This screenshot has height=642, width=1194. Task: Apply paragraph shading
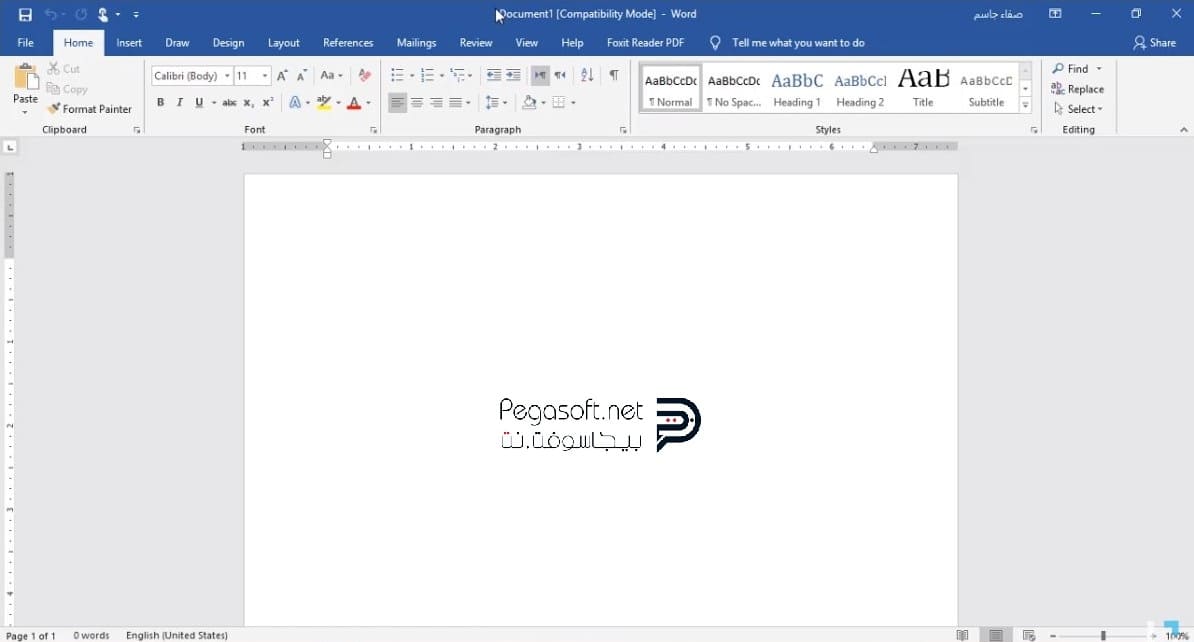tap(529, 102)
